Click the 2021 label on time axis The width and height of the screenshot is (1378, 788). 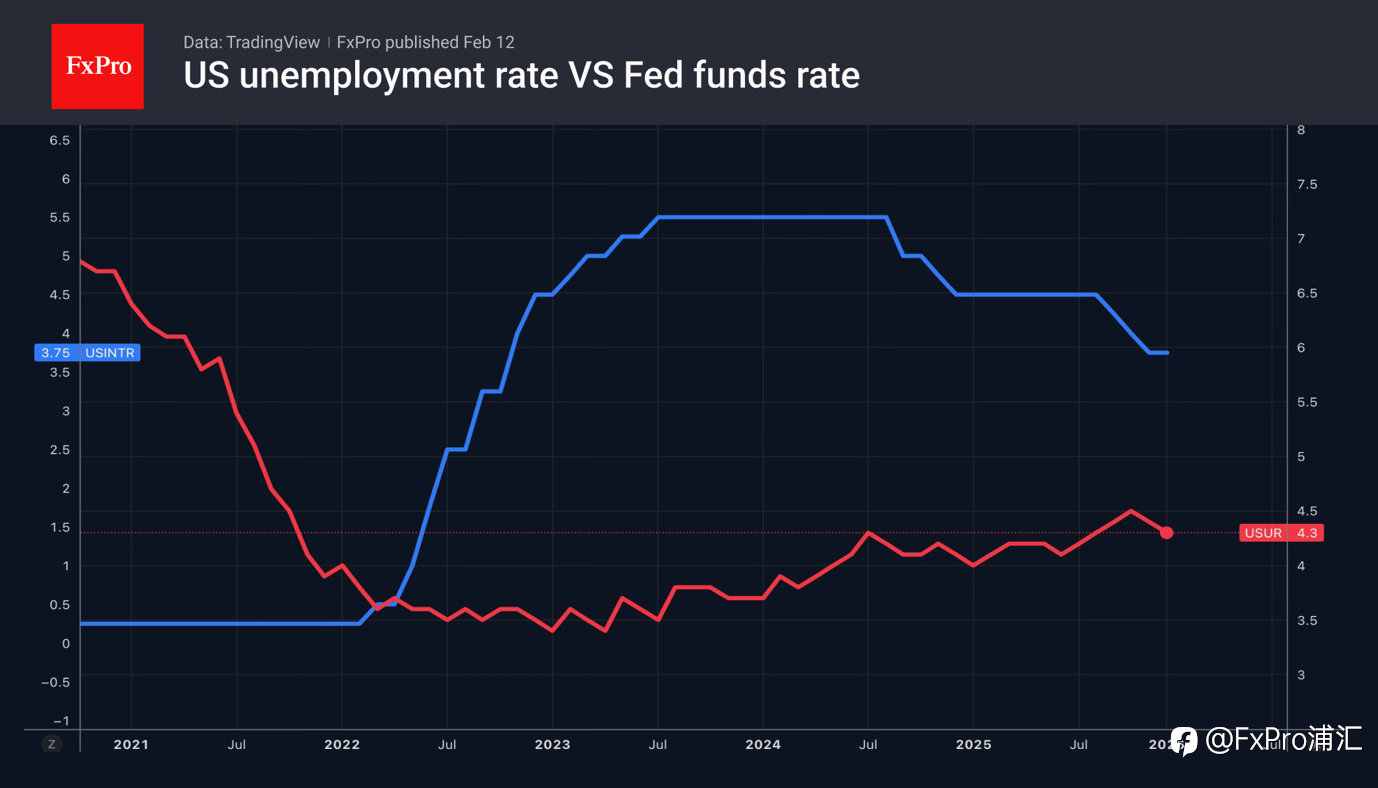click(131, 745)
